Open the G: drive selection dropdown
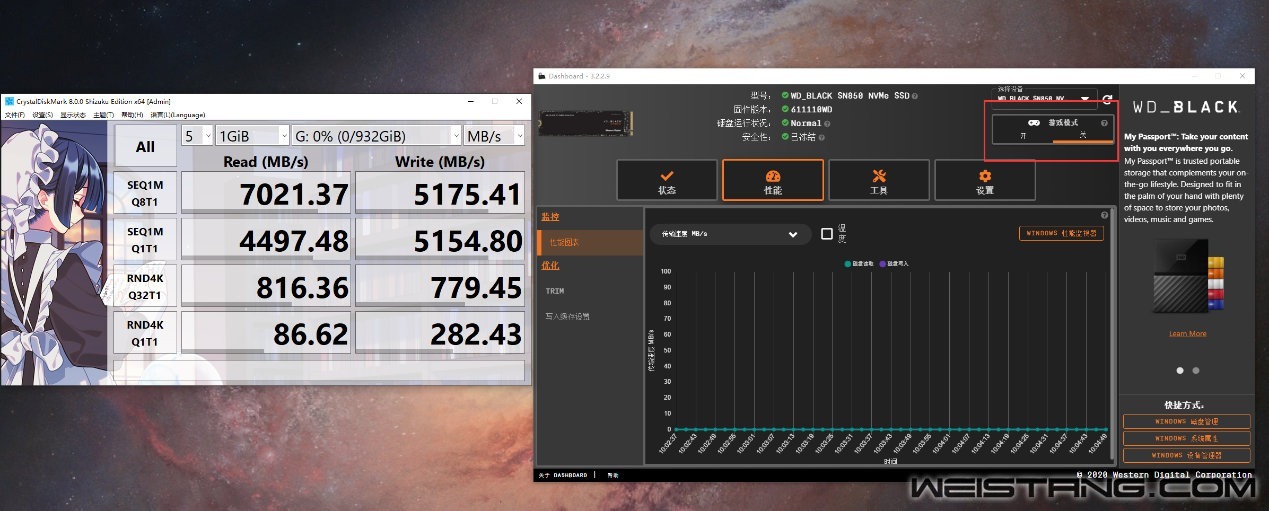The height and width of the screenshot is (511, 1269). click(376, 135)
